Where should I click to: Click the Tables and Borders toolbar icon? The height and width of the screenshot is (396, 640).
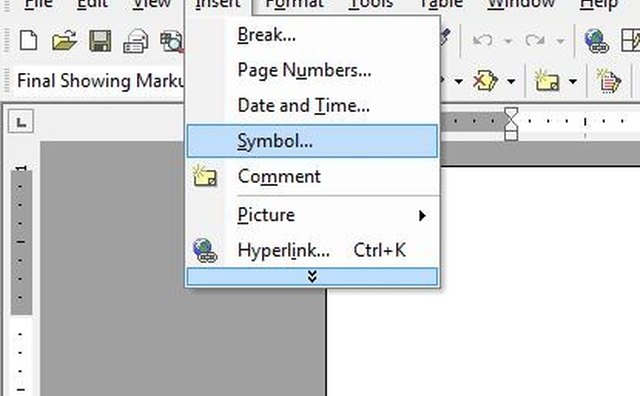[x=630, y=40]
